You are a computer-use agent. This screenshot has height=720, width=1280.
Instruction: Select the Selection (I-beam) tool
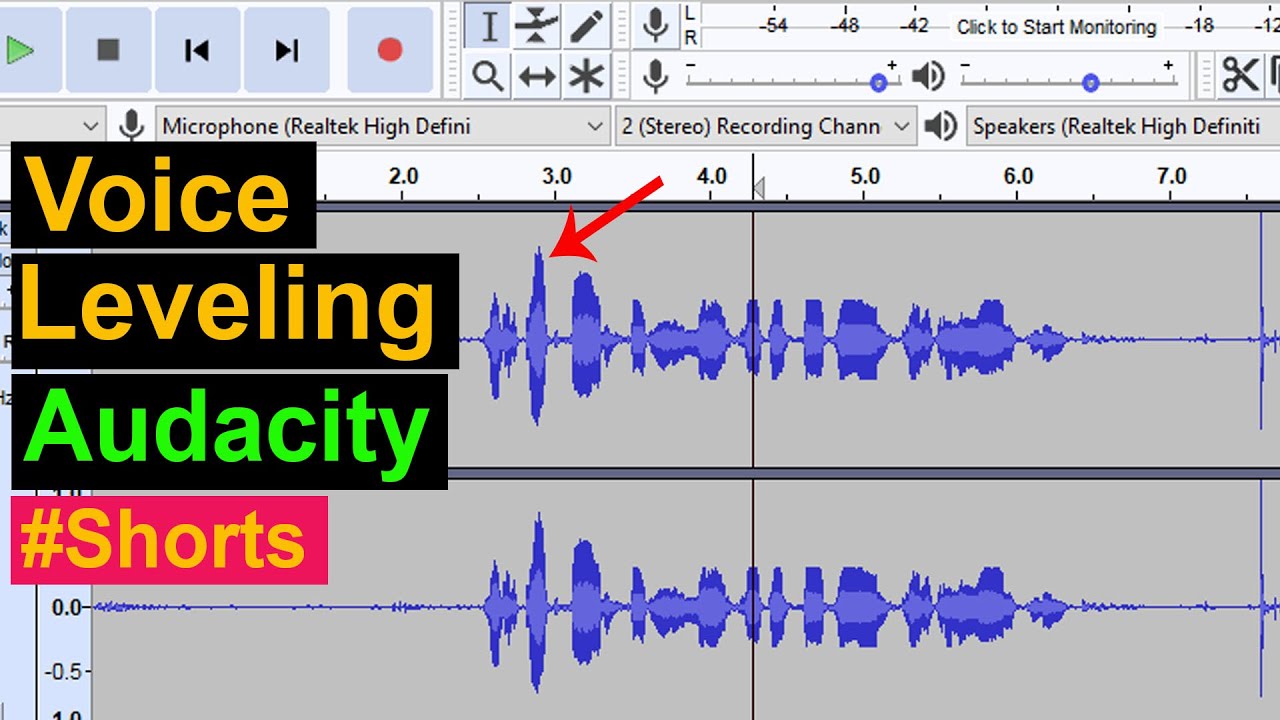coord(489,26)
